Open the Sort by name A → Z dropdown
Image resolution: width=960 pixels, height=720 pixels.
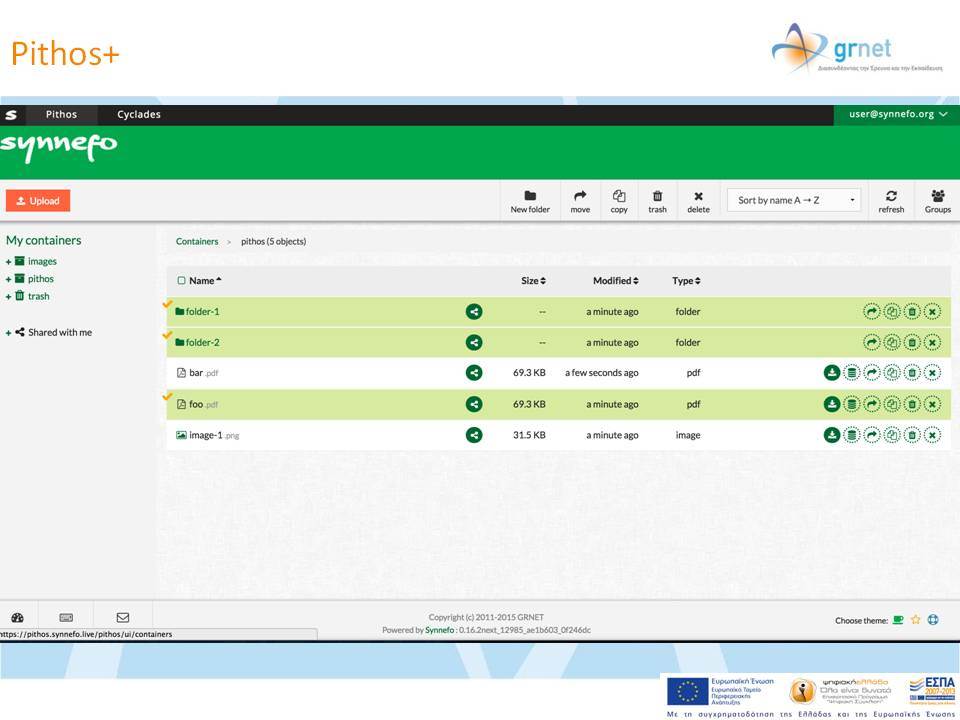794,200
